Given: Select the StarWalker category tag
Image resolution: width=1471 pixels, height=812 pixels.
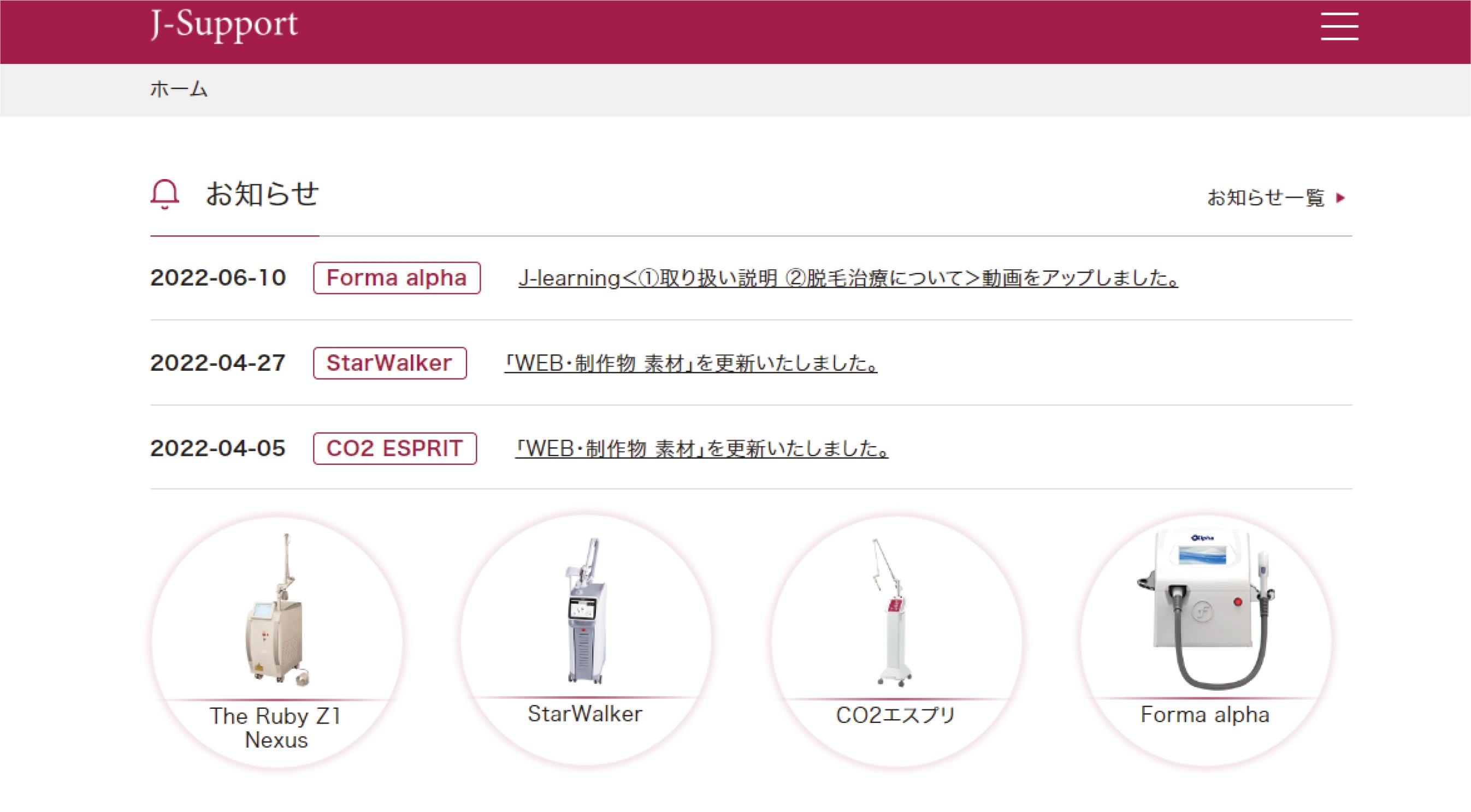Looking at the screenshot, I should 389,363.
